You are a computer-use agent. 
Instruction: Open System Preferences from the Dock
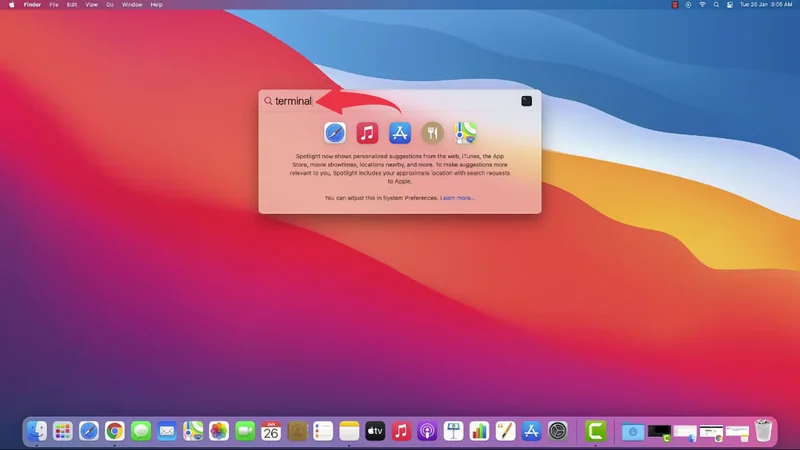click(x=558, y=431)
